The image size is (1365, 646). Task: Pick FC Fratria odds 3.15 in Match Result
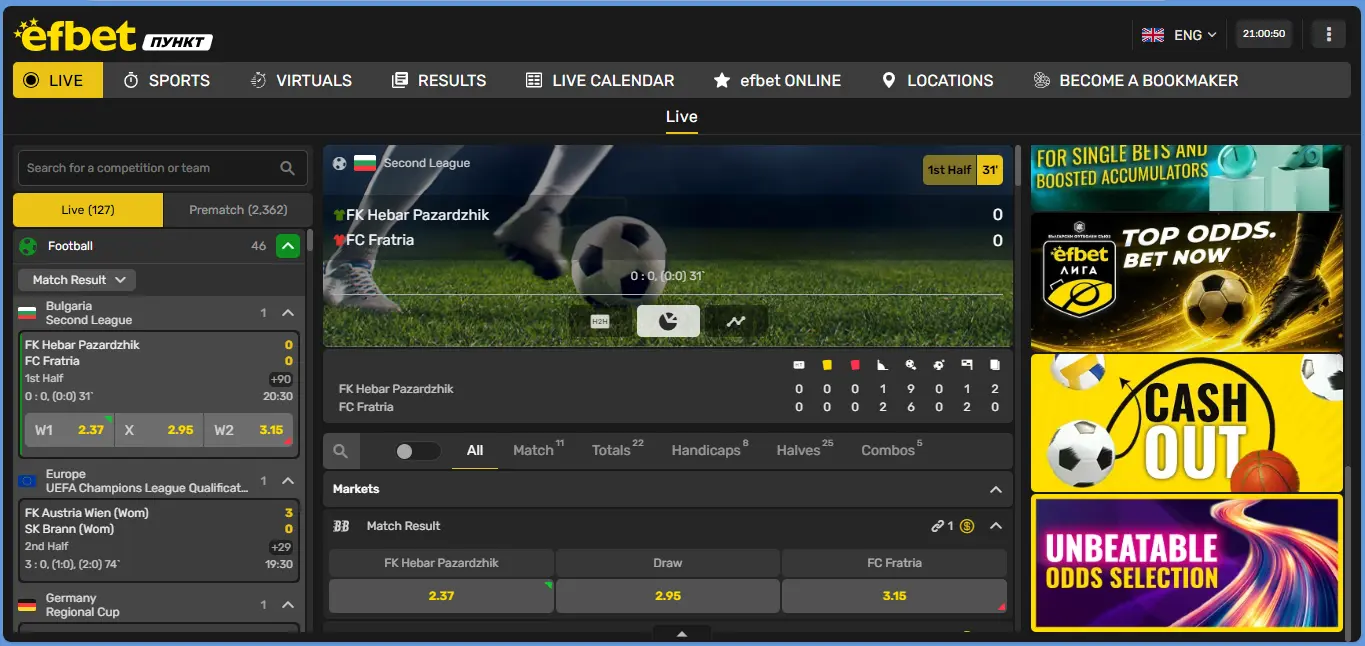pos(894,596)
